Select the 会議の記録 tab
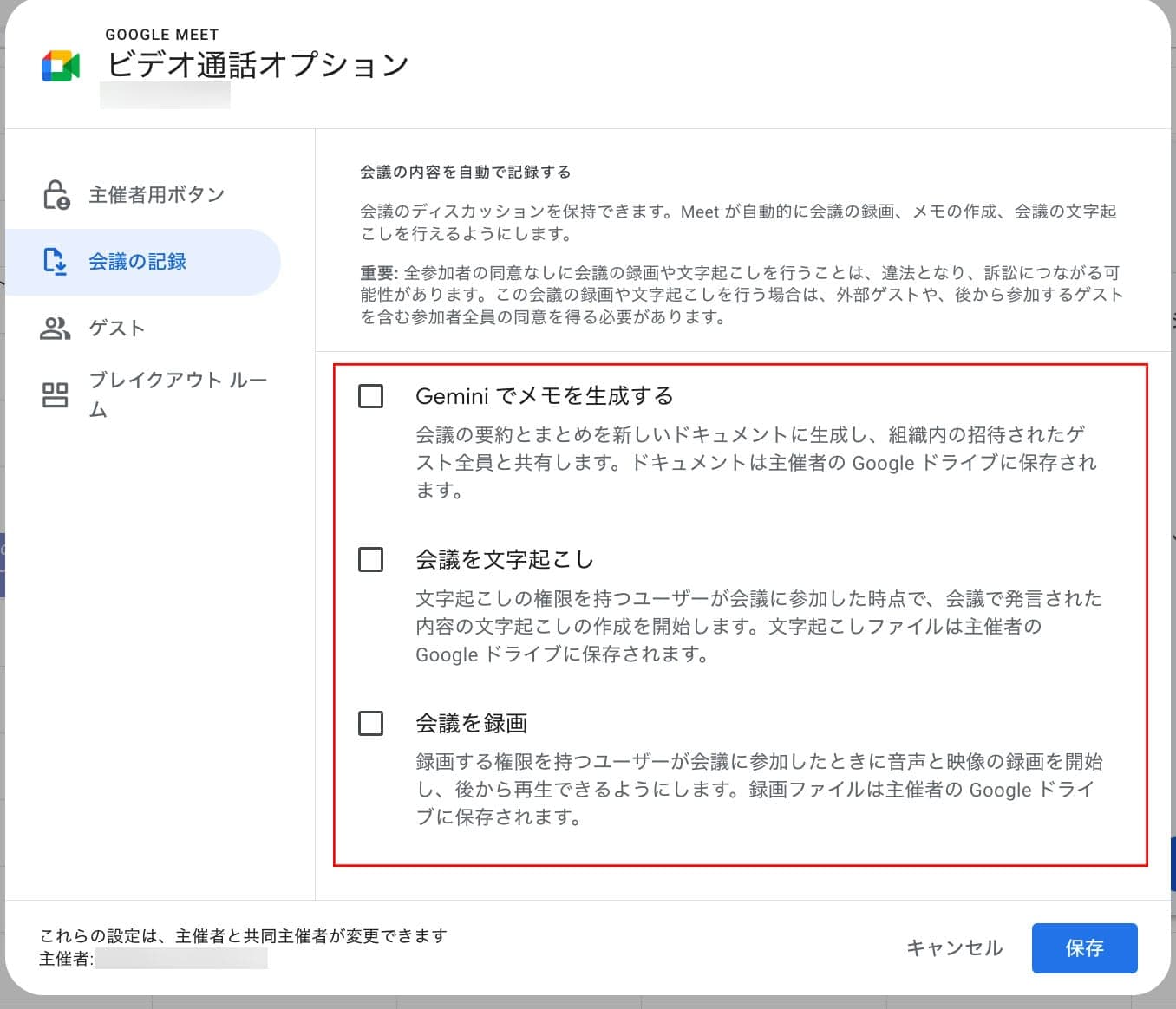The width and height of the screenshot is (1176, 1009). (x=143, y=262)
